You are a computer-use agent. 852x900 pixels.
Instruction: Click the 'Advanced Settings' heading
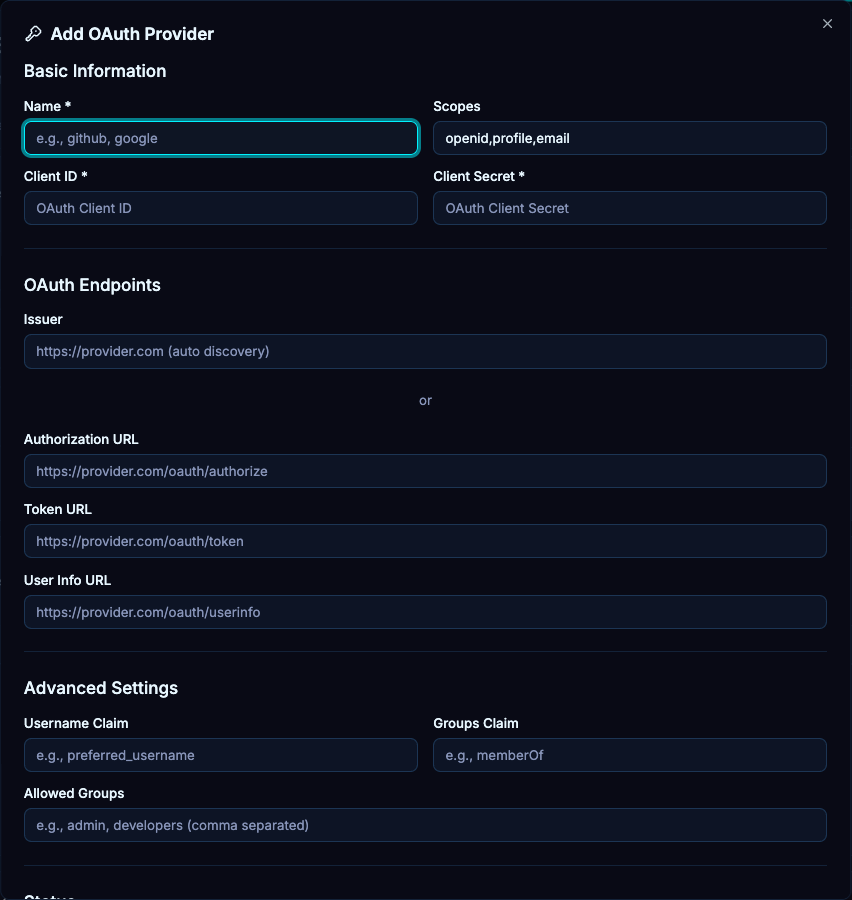(100, 688)
